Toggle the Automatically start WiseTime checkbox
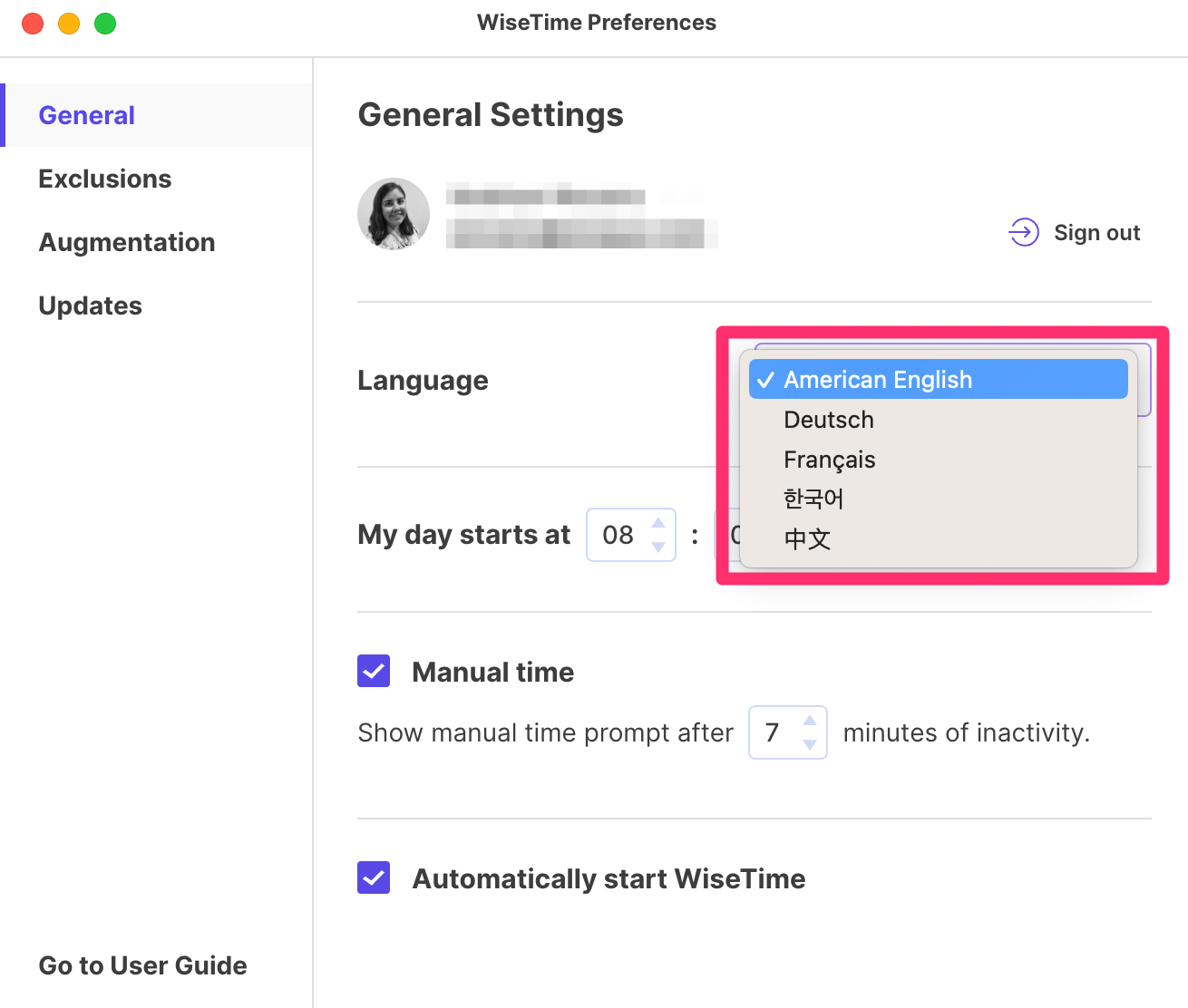Image resolution: width=1188 pixels, height=1008 pixels. tap(374, 877)
